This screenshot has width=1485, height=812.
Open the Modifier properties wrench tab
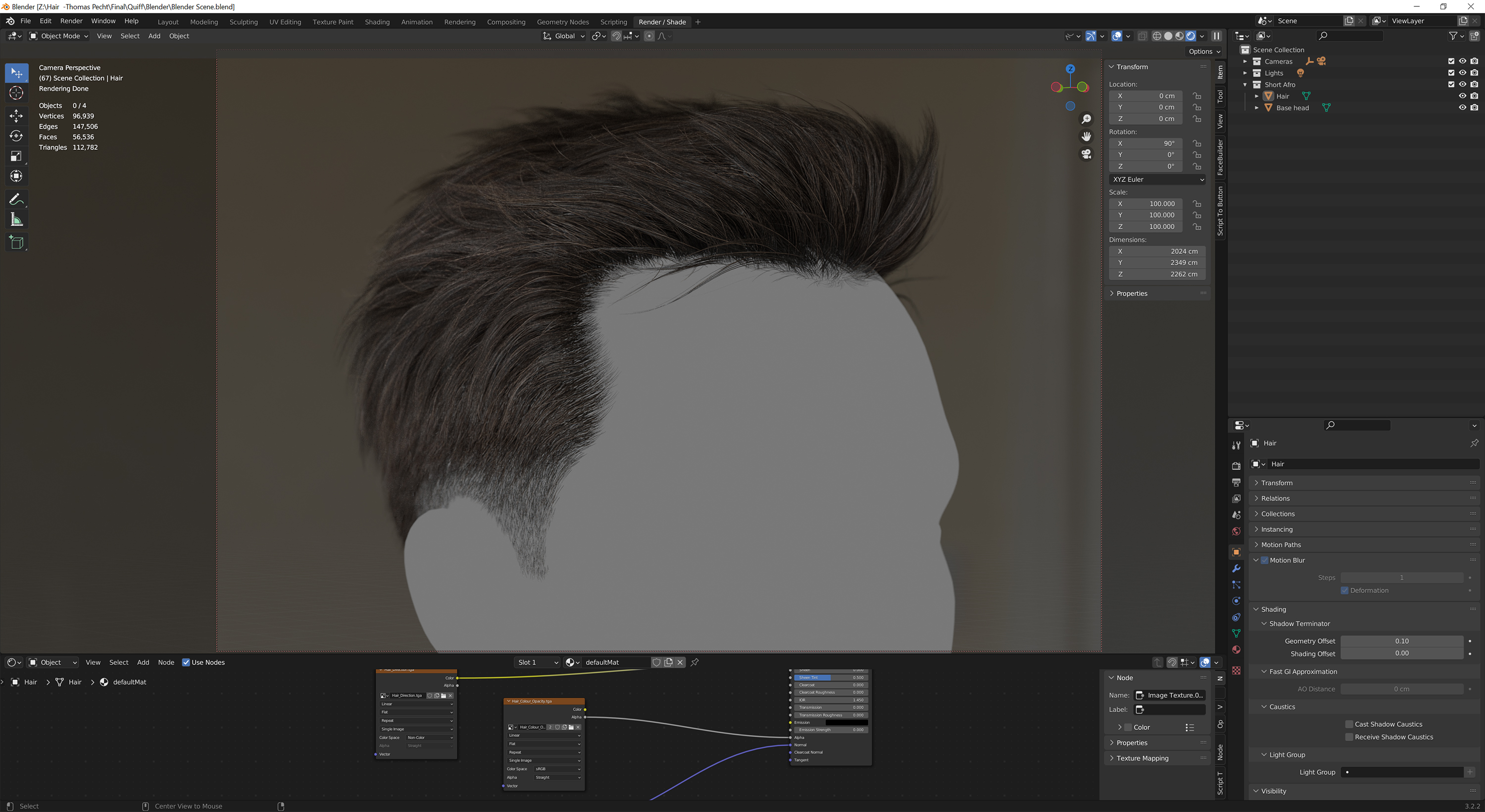pos(1236,569)
